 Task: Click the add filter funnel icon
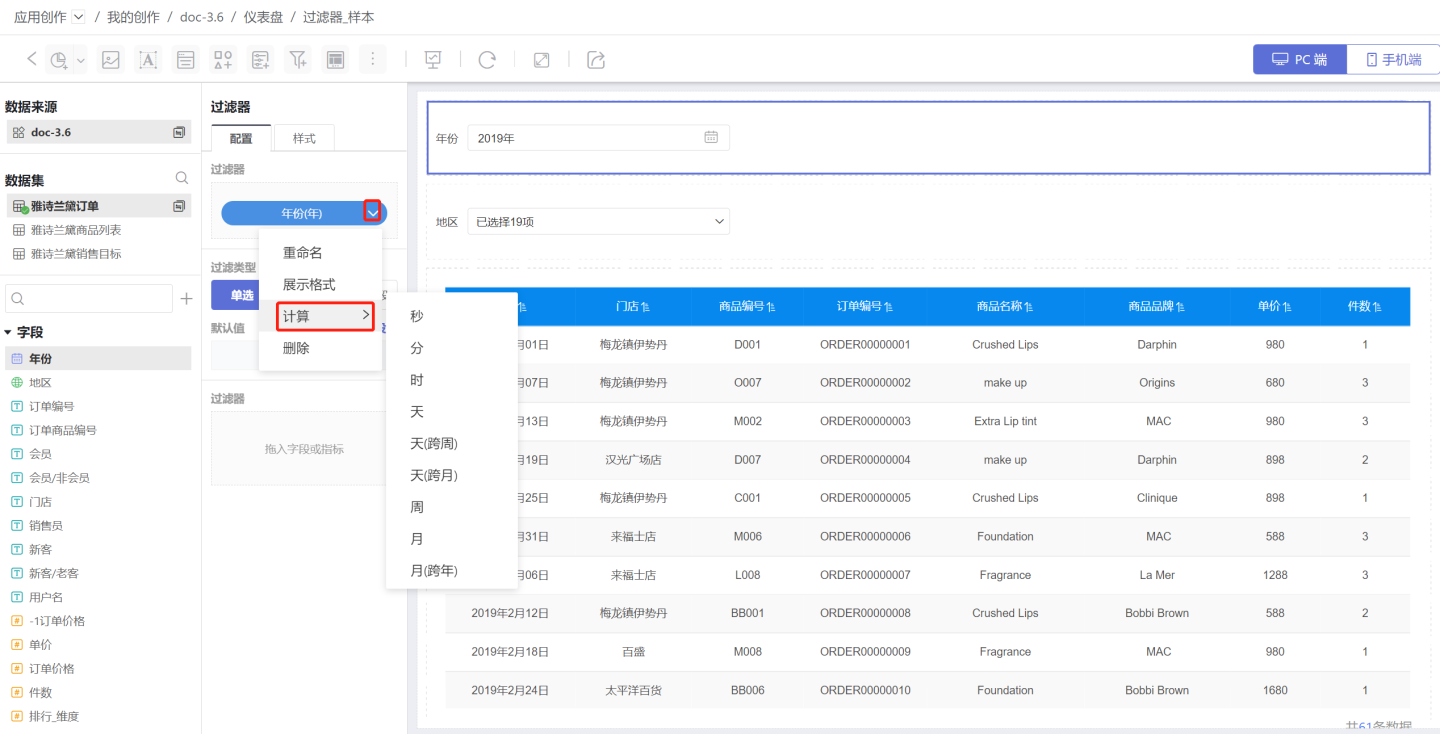298,60
